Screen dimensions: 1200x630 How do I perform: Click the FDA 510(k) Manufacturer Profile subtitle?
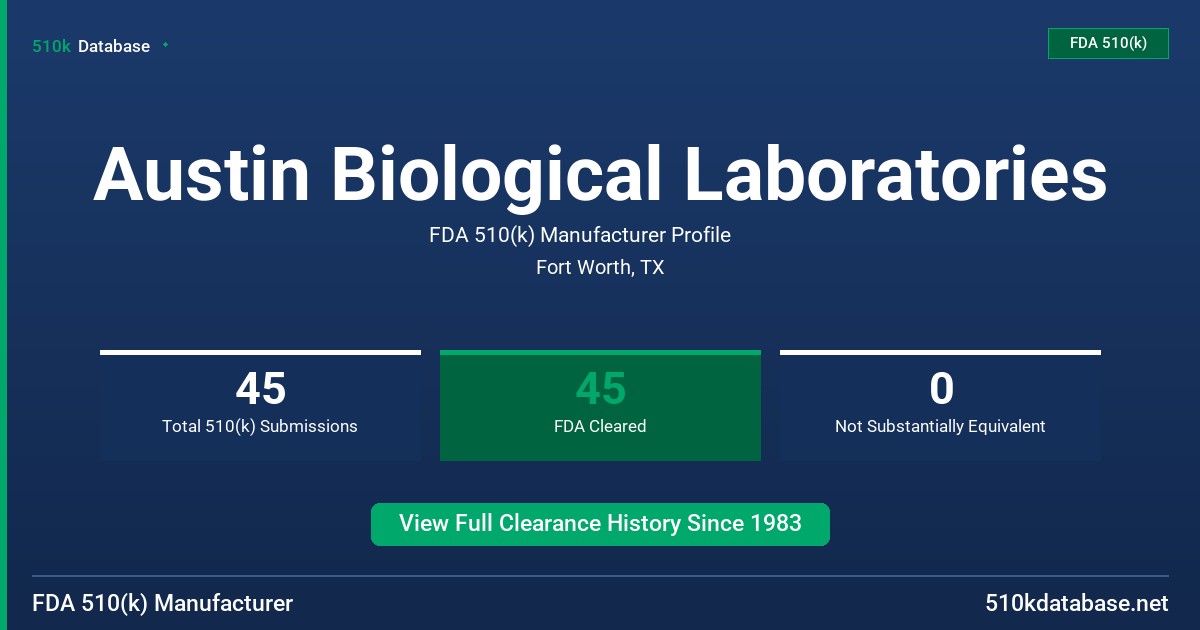point(580,235)
